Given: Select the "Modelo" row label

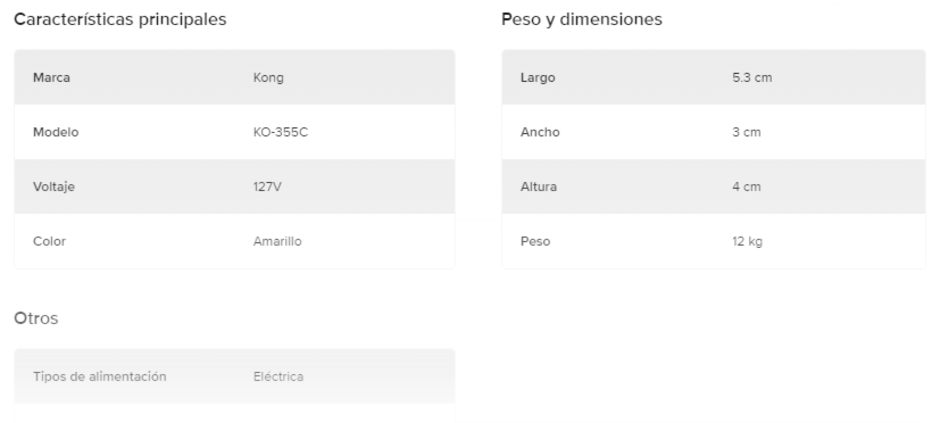Looking at the screenshot, I should tap(56, 132).
